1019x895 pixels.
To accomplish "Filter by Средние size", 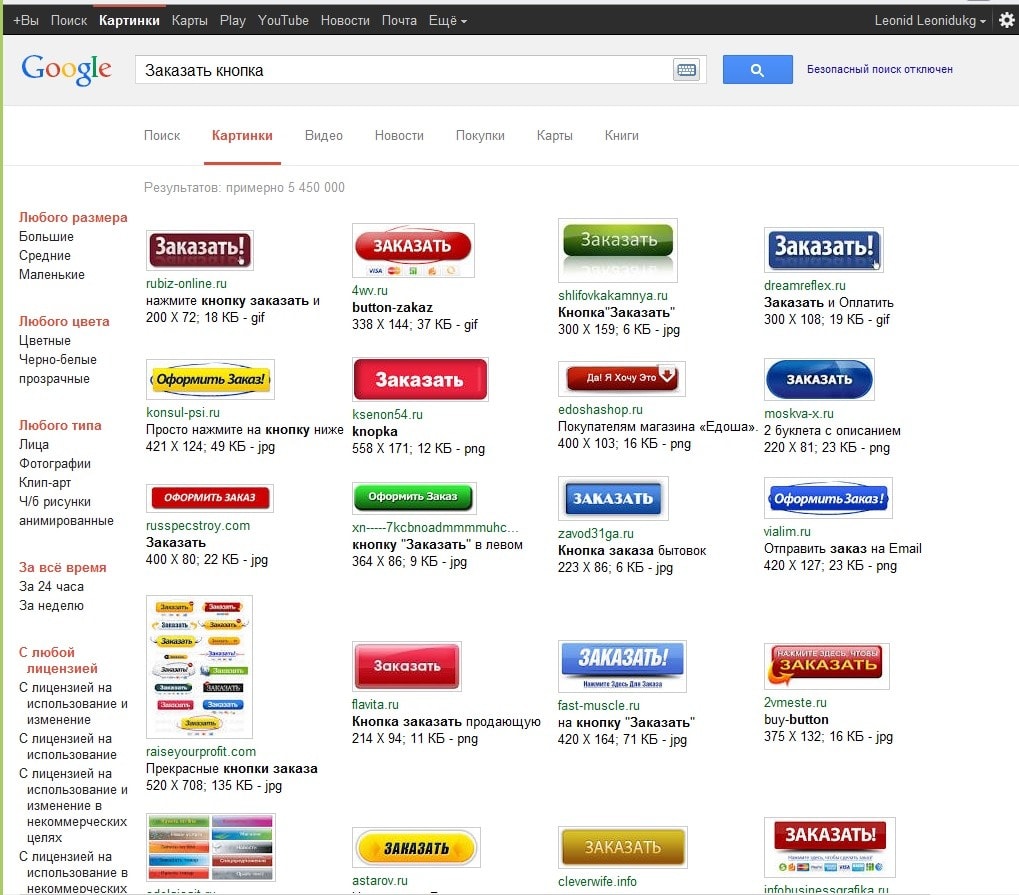I will [45, 255].
